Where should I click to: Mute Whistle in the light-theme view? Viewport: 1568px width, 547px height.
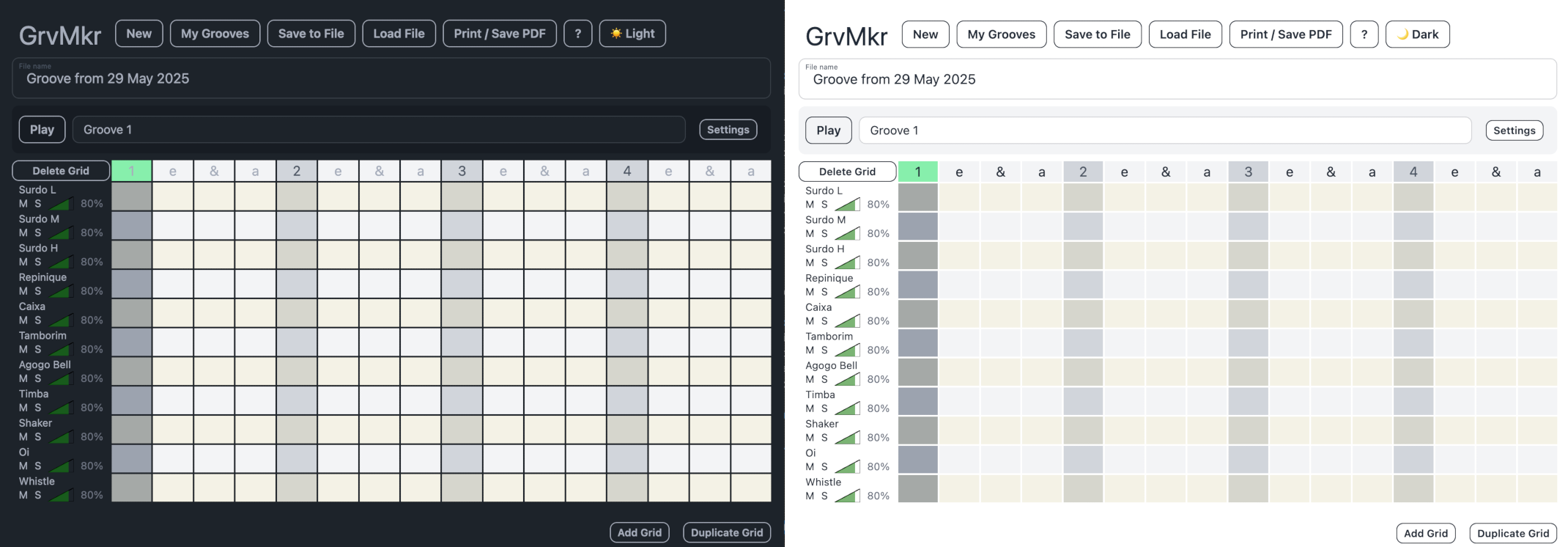pos(810,496)
